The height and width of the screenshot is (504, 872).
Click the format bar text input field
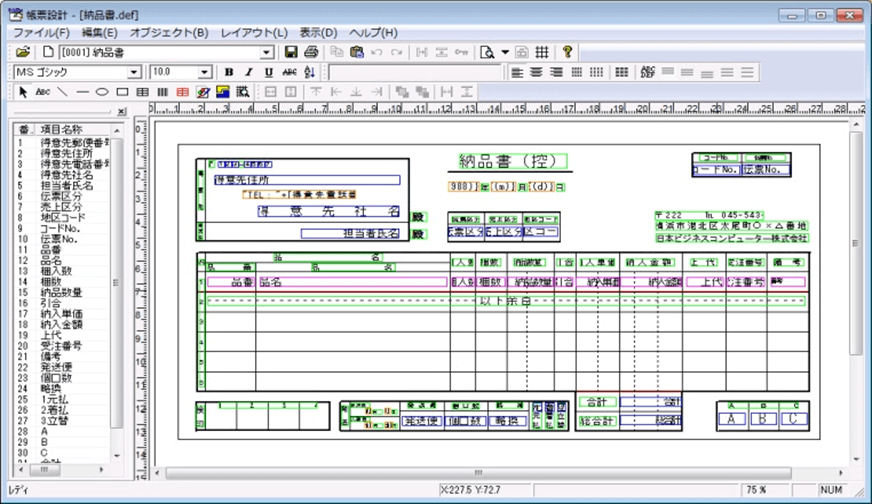414,72
